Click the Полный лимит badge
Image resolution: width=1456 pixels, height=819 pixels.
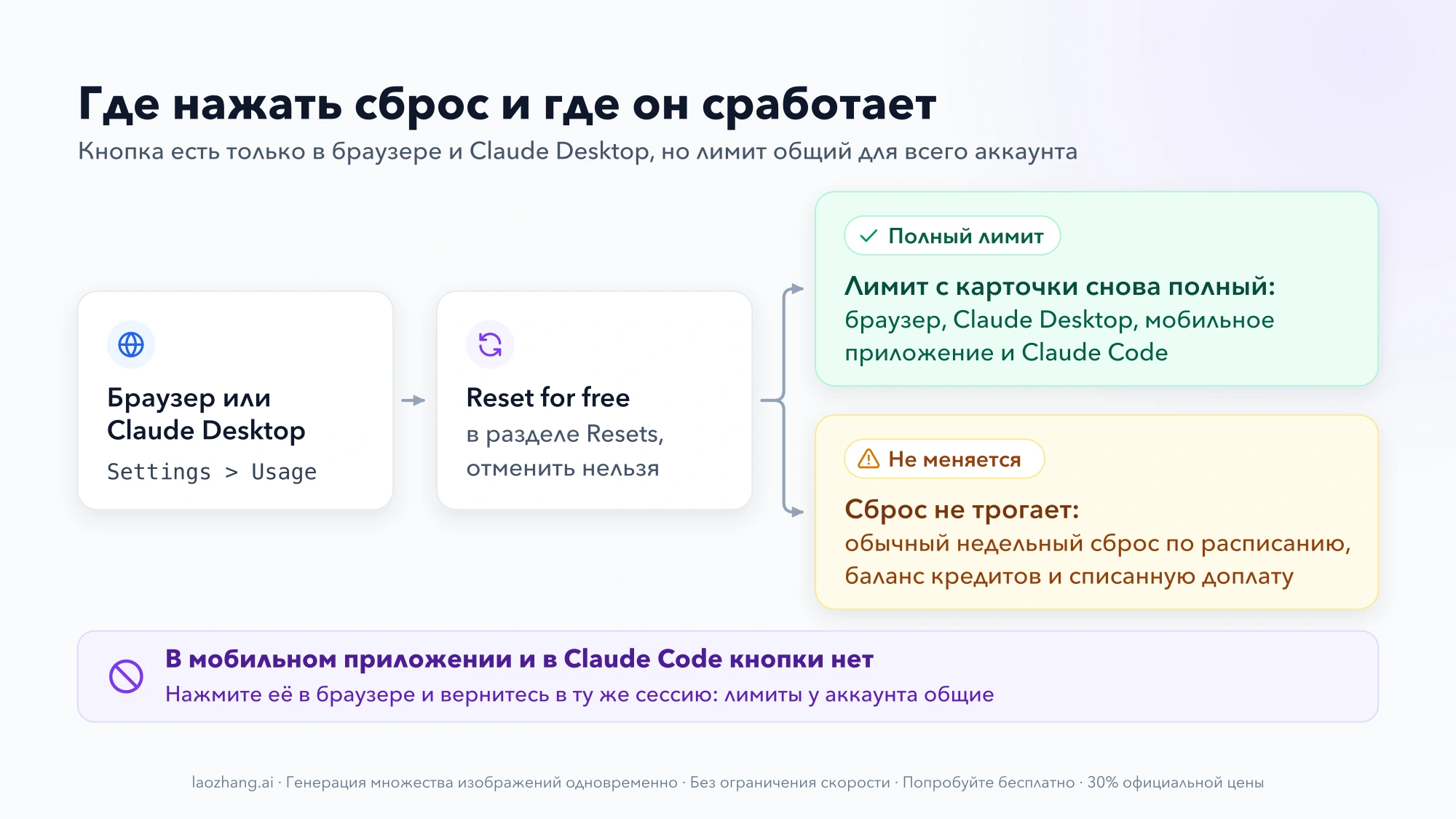[951, 236]
